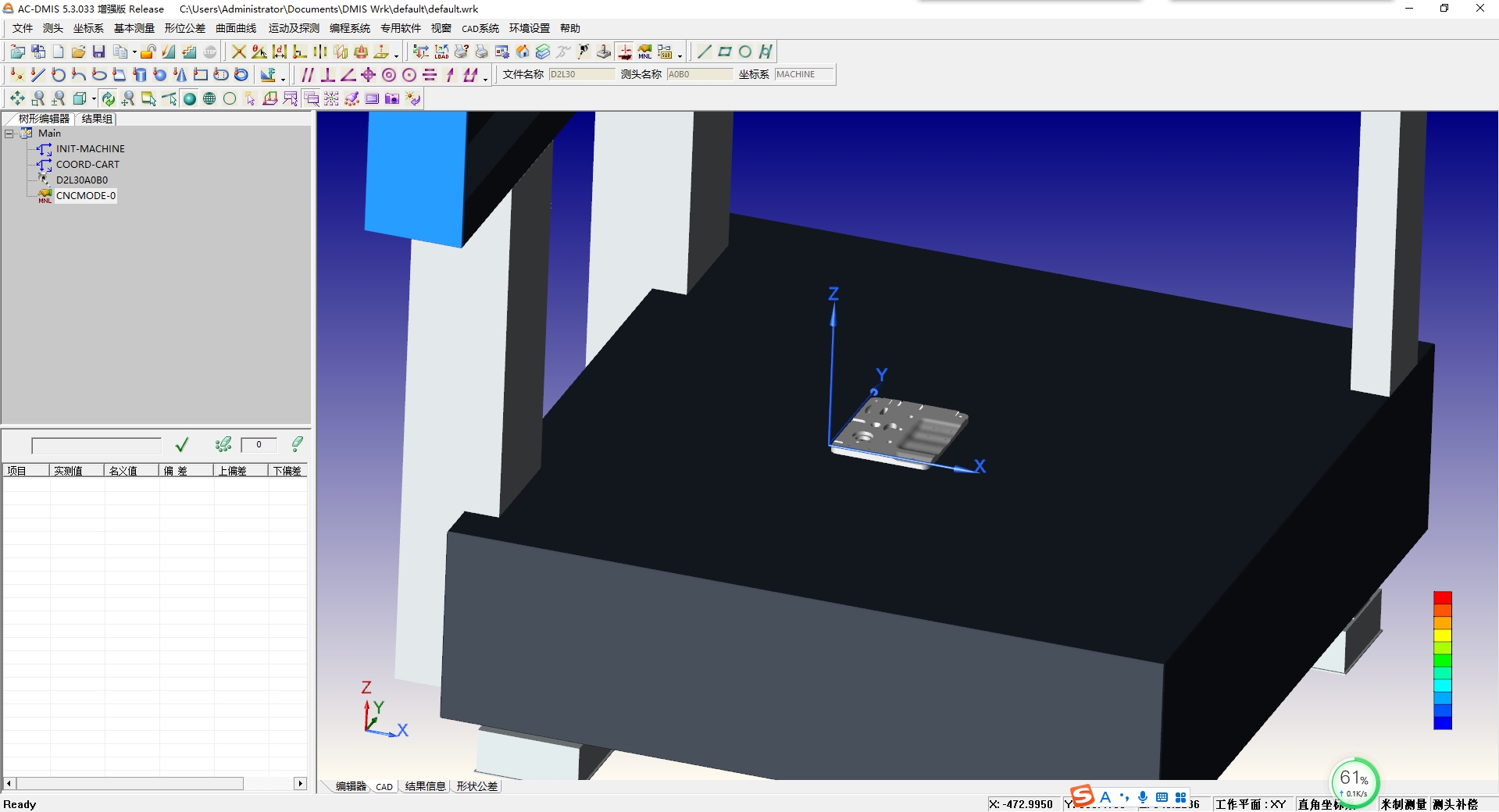Select the perpendicularity tolerance tool
The image size is (1499, 812).
click(x=327, y=75)
